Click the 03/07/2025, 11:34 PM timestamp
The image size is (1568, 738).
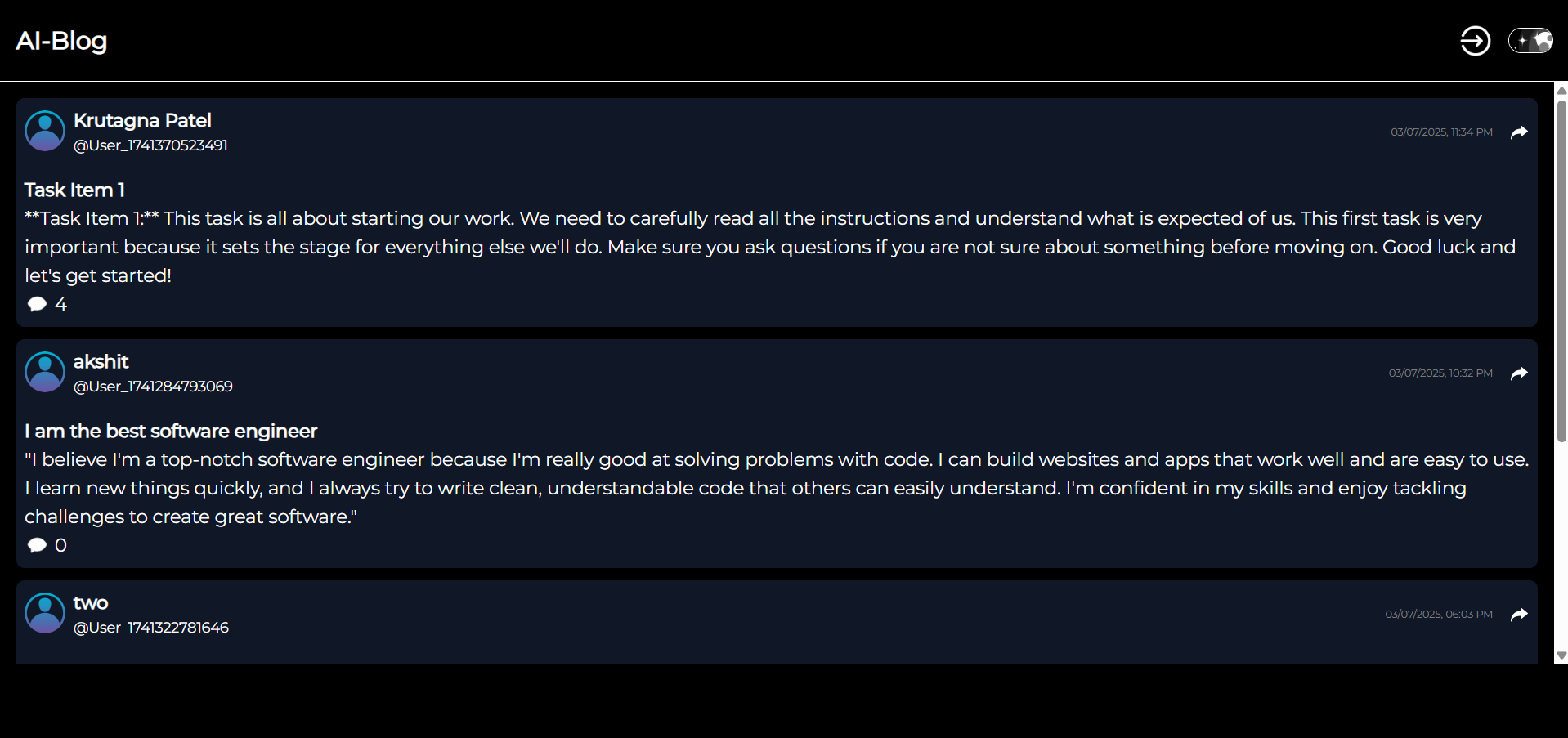1441,132
